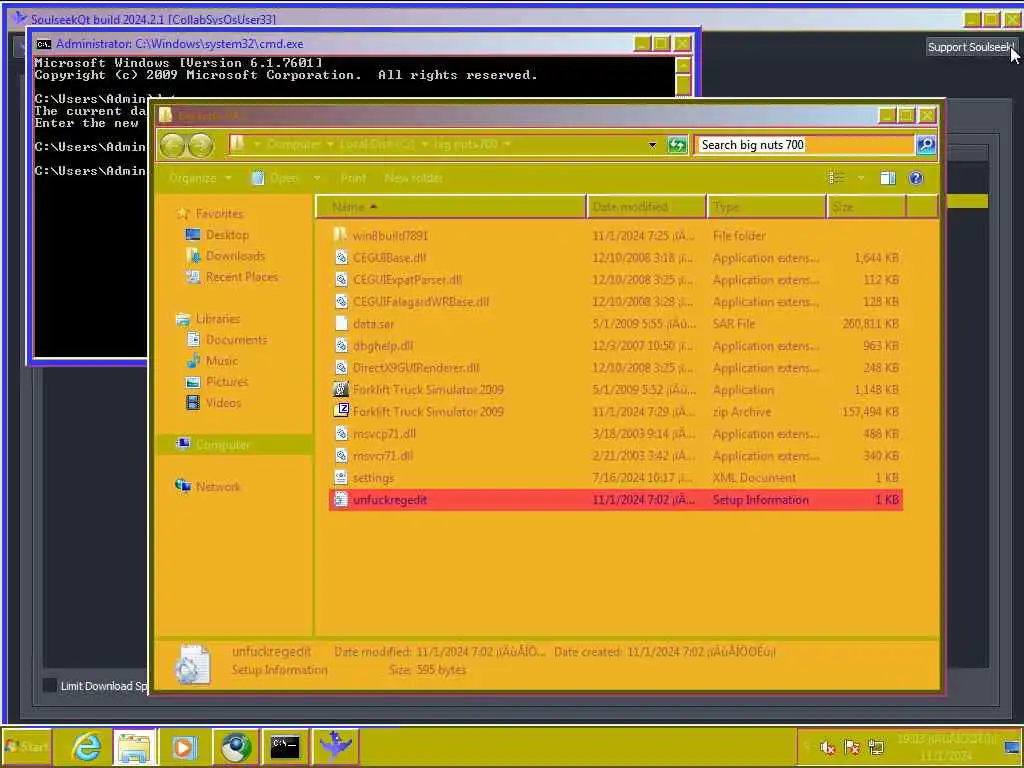The width and height of the screenshot is (1024, 768).
Task: Click the New folder button
Action: pyautogui.click(x=413, y=178)
